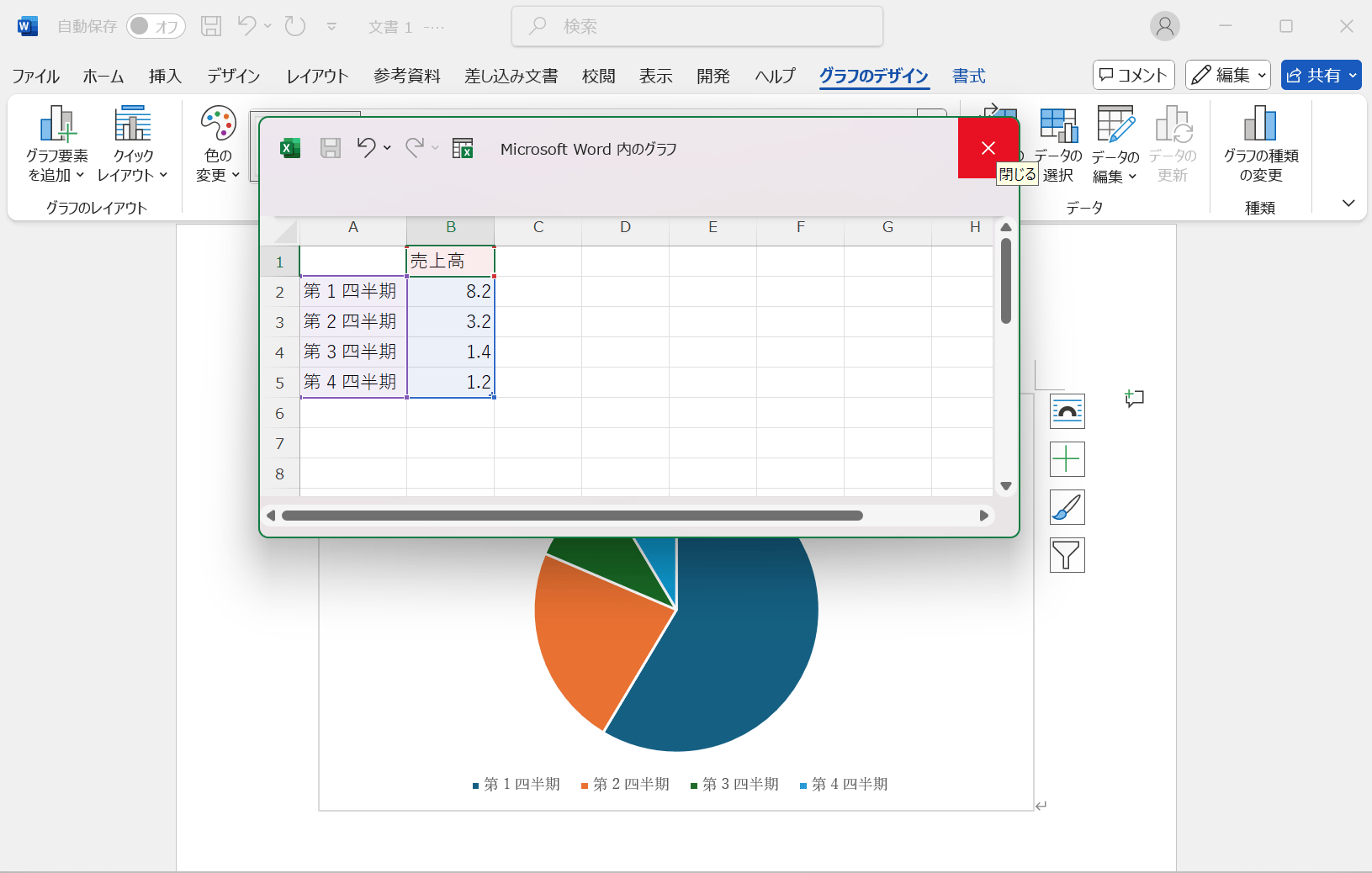Enable 自動保存 with the toggle switch
Image resolution: width=1372 pixels, height=873 pixels.
(155, 25)
